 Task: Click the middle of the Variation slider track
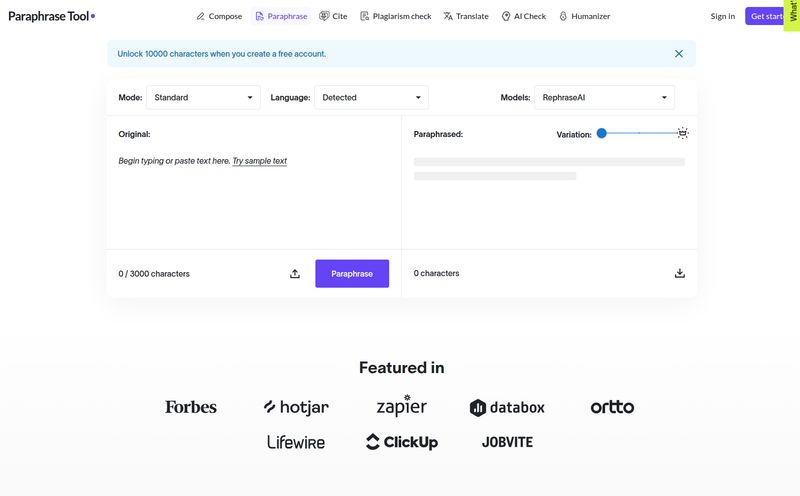639,133
